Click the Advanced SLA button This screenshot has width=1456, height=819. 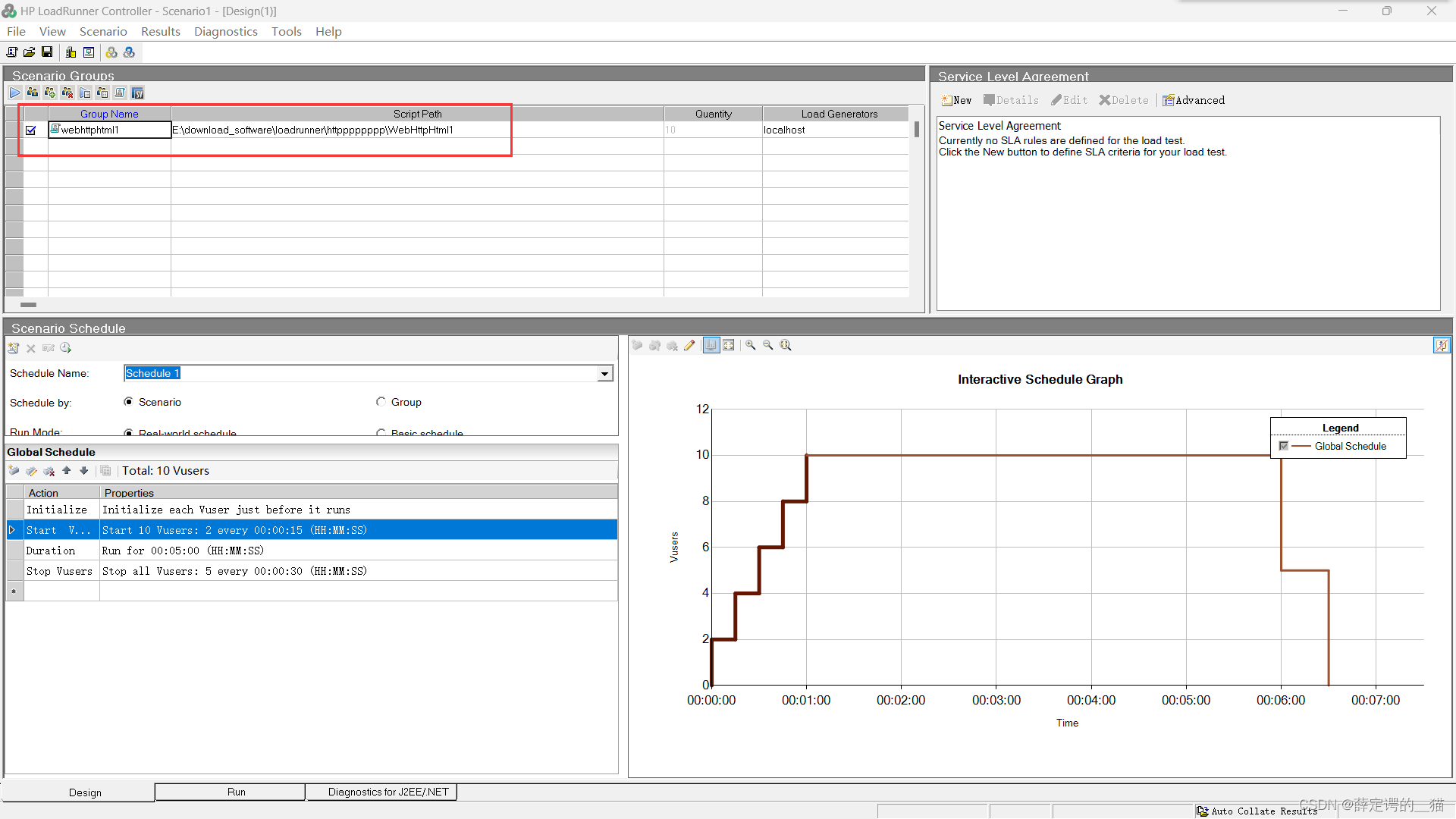[x=1194, y=100]
